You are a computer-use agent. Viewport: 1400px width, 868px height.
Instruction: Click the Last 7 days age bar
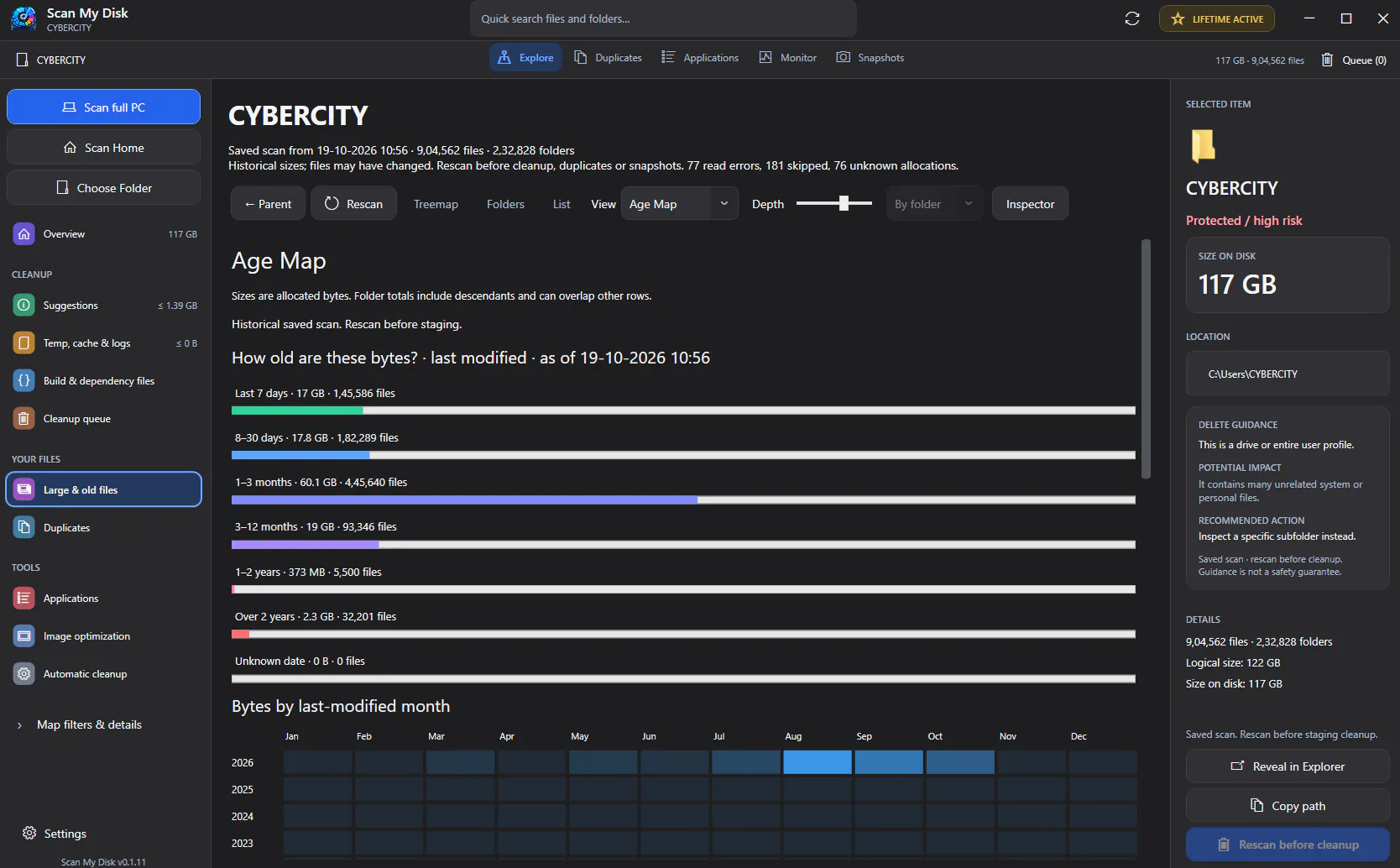(683, 410)
